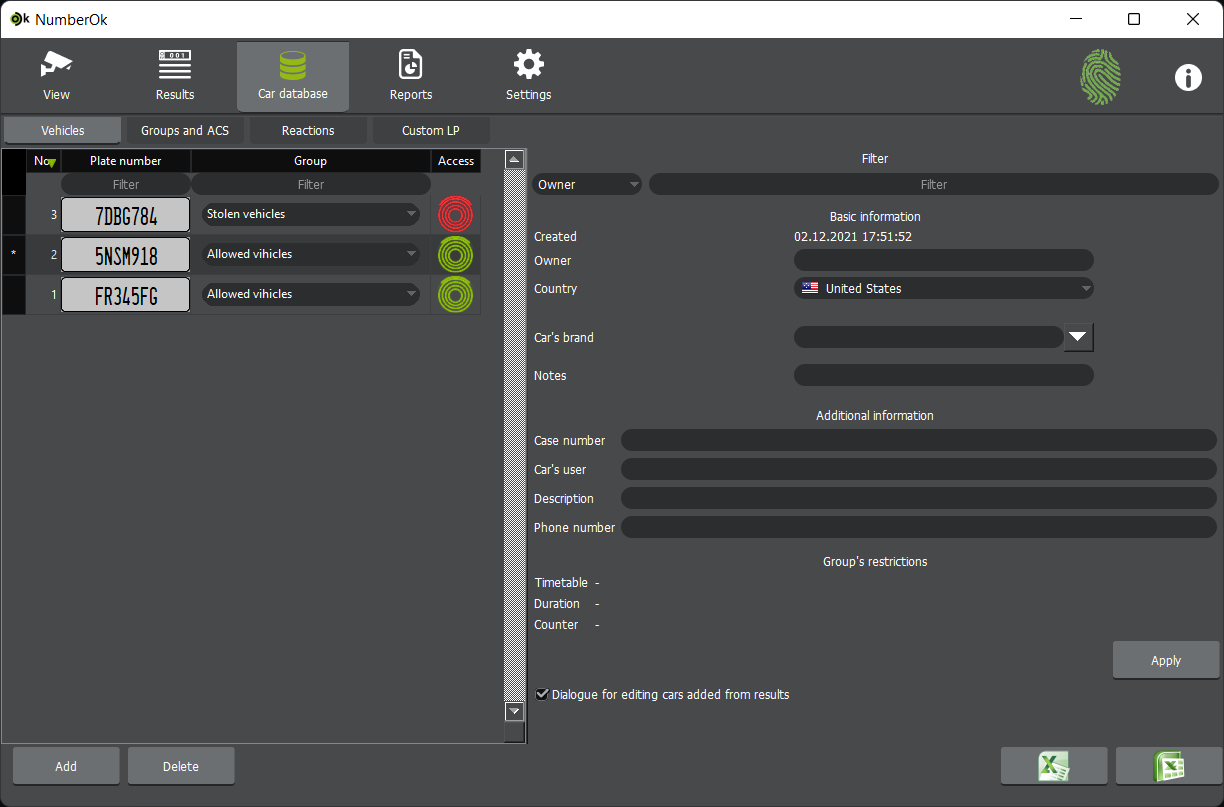
Task: Click green access indicator for FR345FG
Action: click(x=456, y=294)
